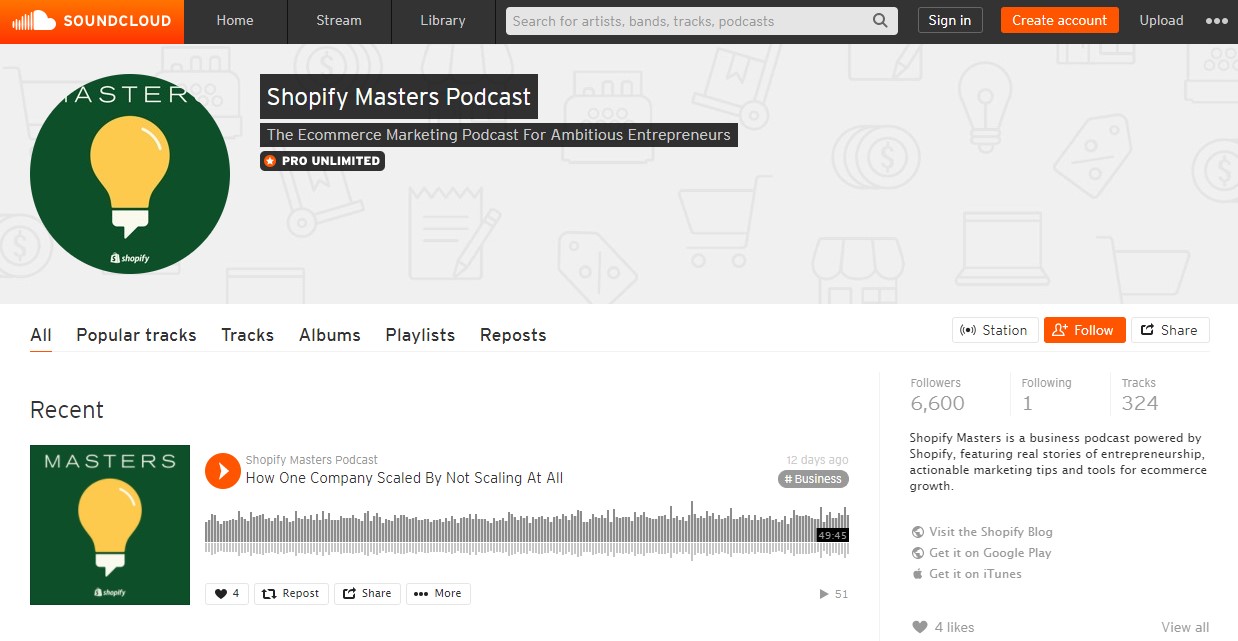Start the artist Station
Screen dimensions: 1238x641
pyautogui.click(x=995, y=330)
